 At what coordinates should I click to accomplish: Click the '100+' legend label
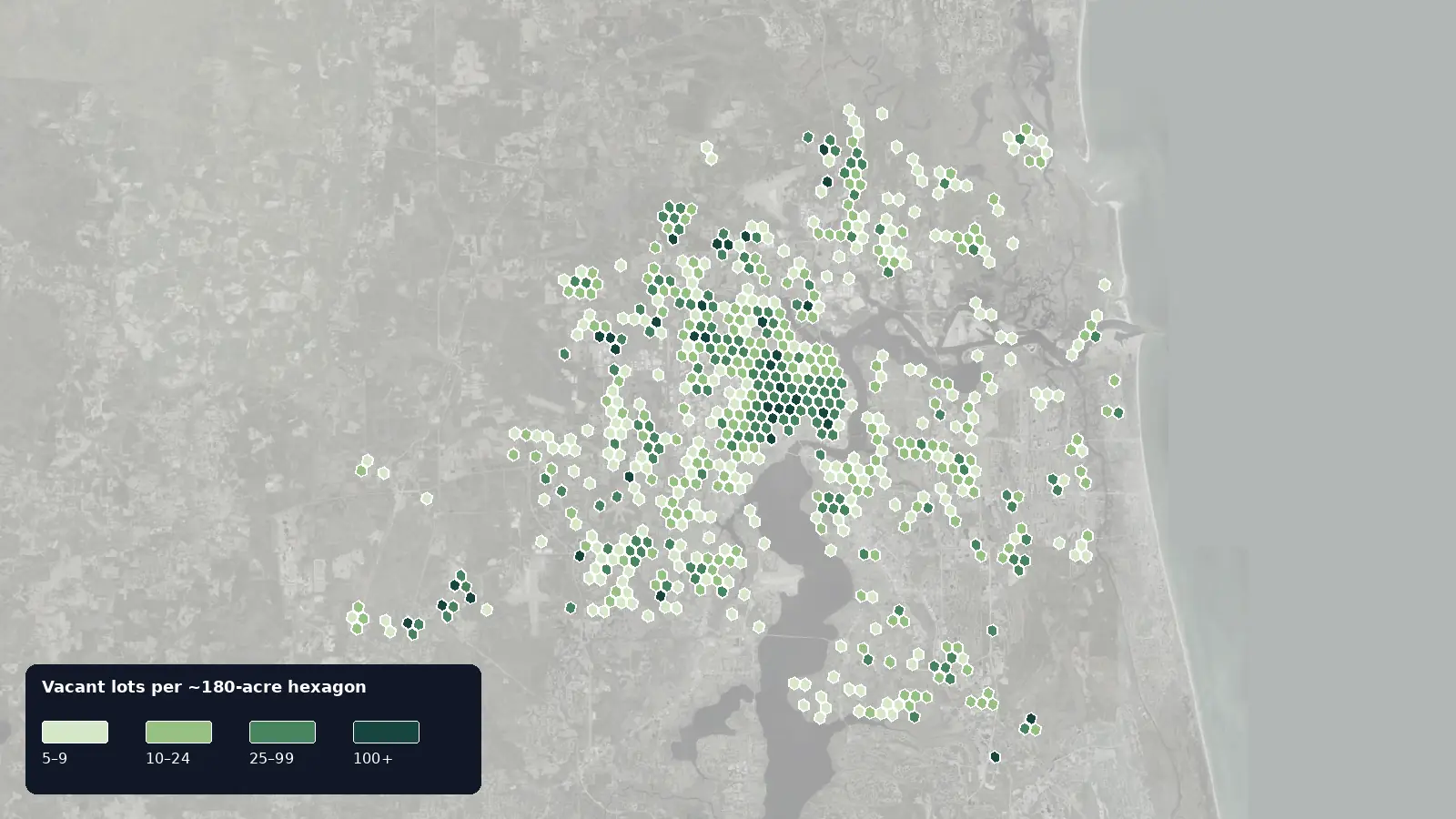point(373,758)
